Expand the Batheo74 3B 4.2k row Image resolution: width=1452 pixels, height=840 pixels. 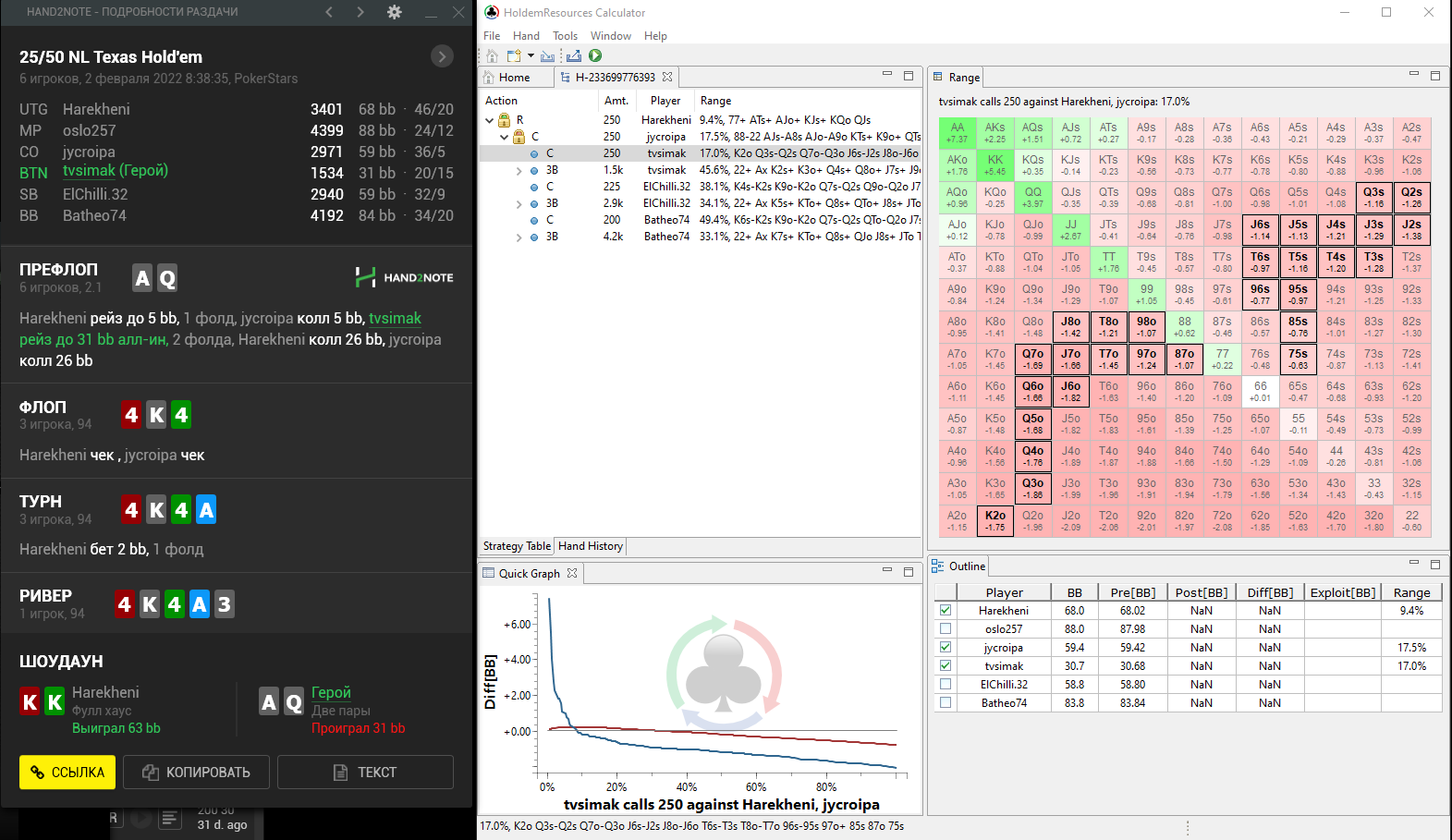pyautogui.click(x=519, y=237)
